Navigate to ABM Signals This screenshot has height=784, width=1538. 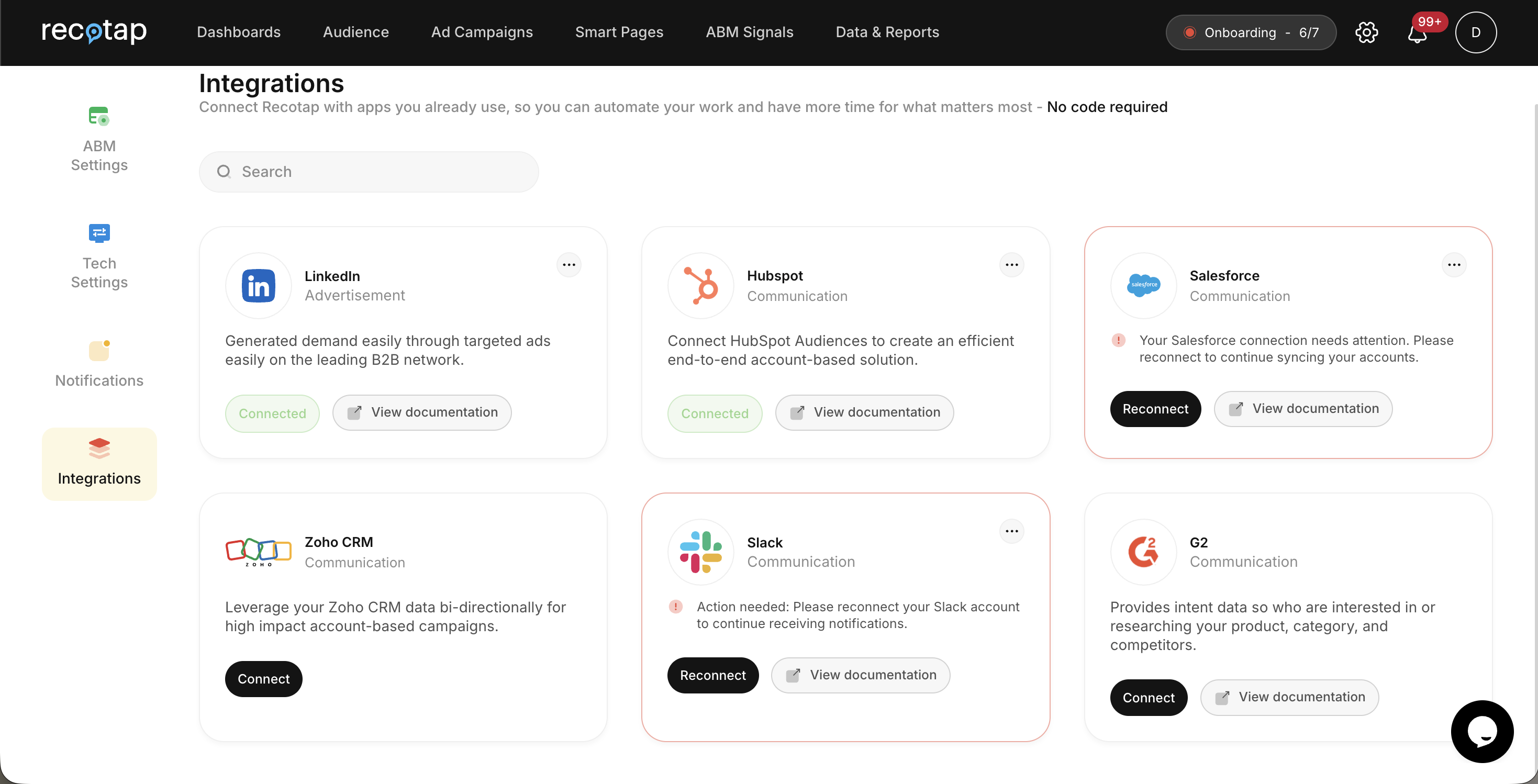click(749, 32)
